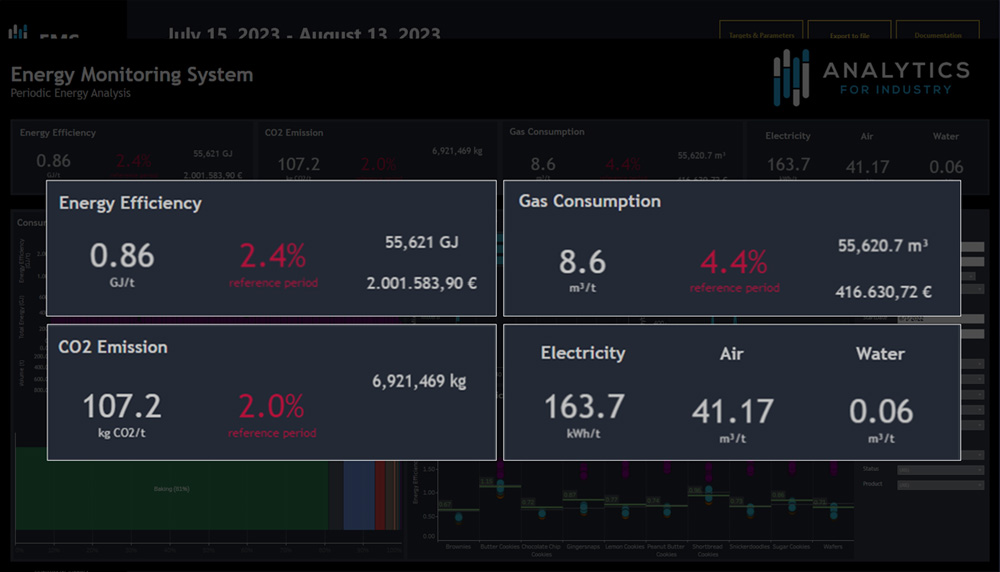This screenshot has width=1000, height=572.
Task: Select the Brownies data point in chart
Action: click(x=457, y=516)
